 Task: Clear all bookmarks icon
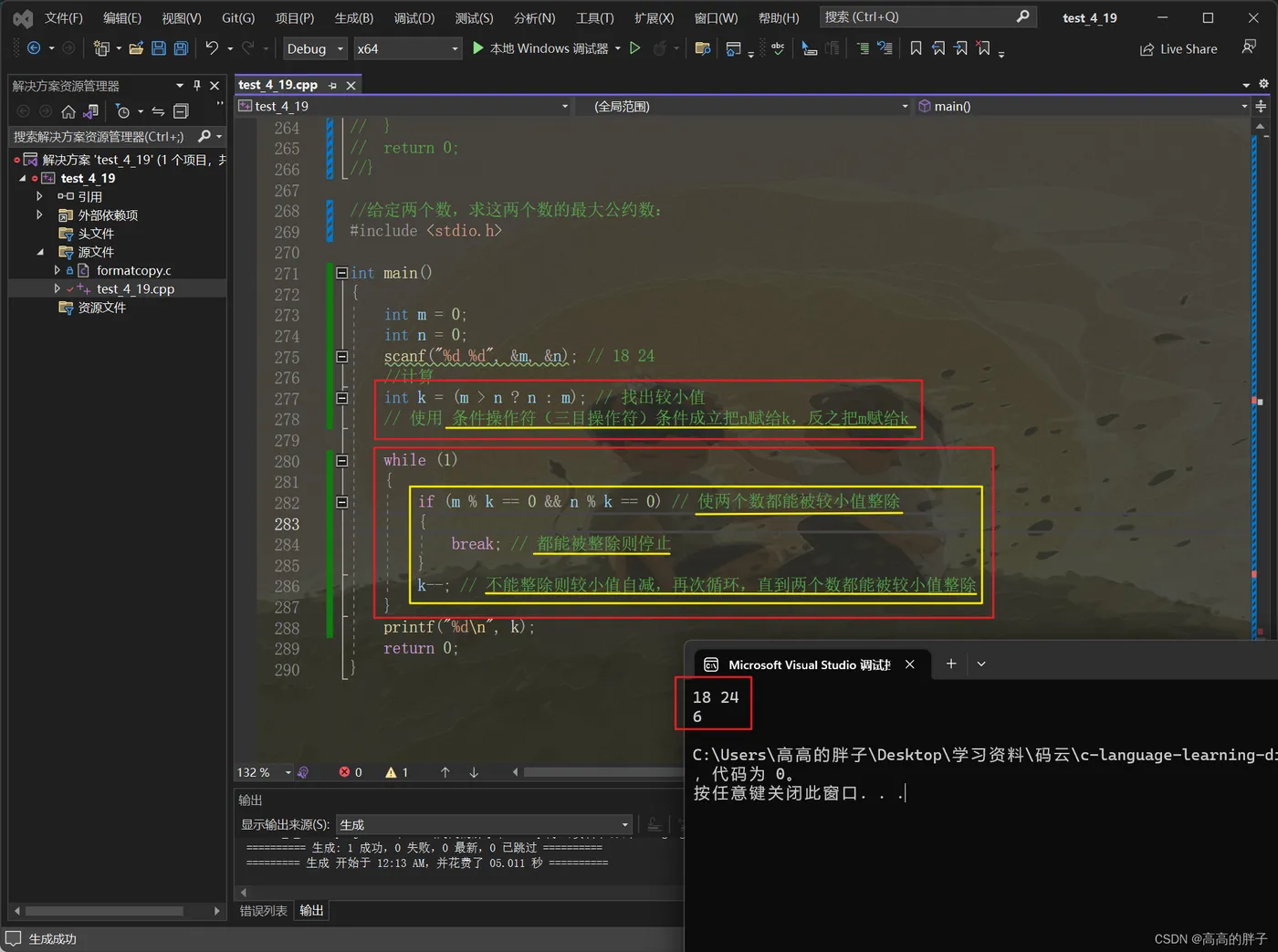[x=983, y=48]
